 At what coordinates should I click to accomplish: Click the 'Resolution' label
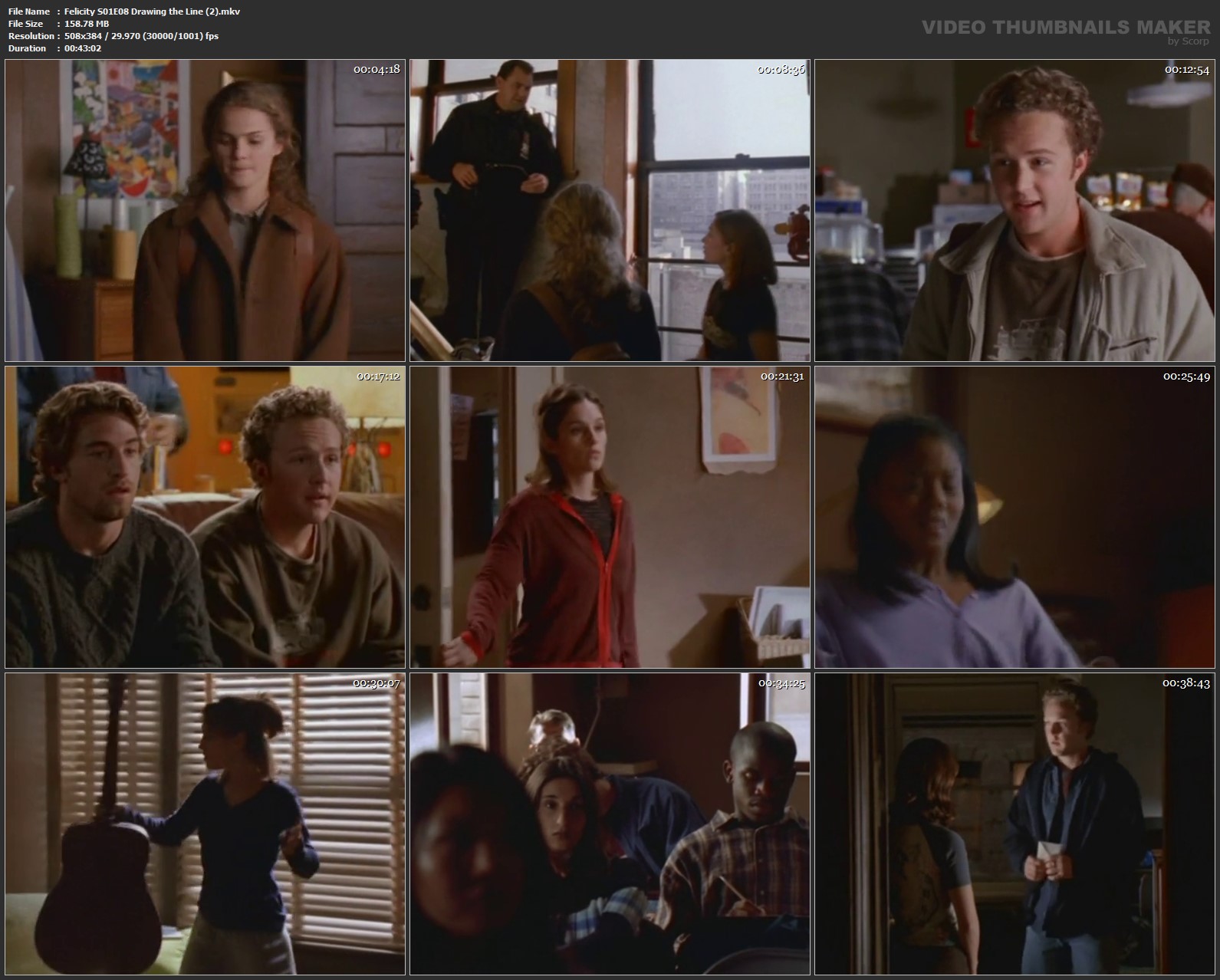click(x=31, y=36)
